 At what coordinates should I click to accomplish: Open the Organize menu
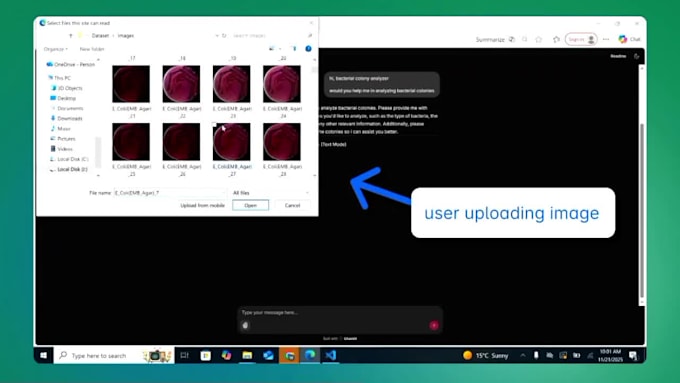[56, 49]
